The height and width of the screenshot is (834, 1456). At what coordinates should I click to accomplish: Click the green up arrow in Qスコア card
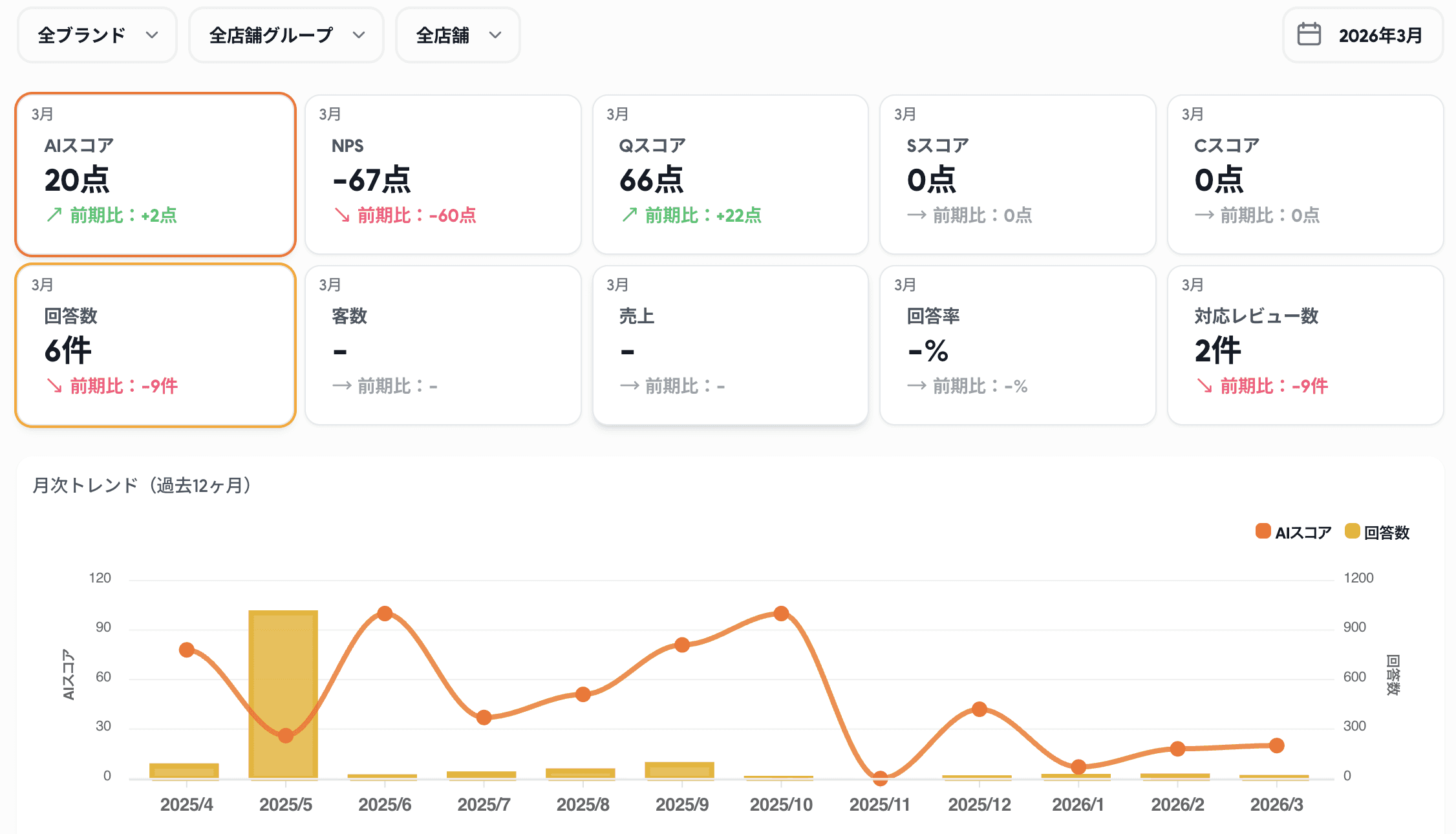[630, 215]
